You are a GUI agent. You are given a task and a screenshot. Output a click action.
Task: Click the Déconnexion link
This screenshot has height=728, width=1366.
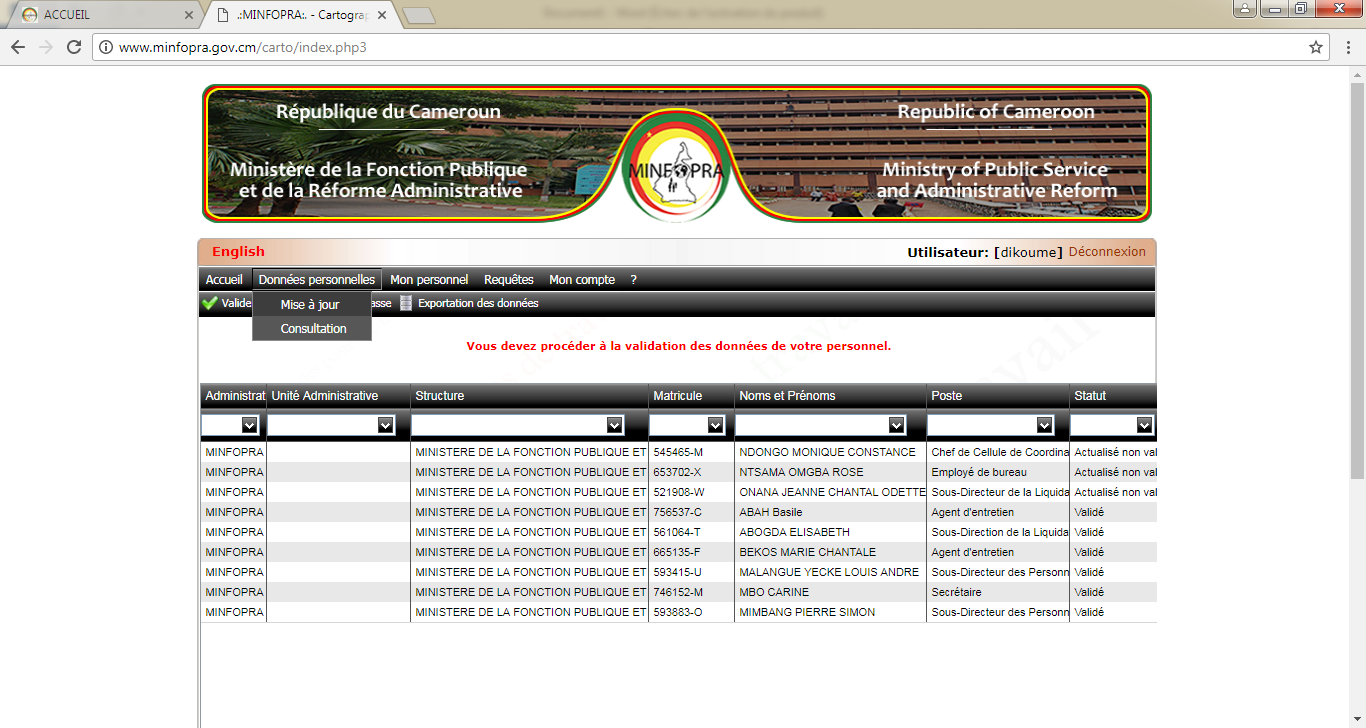[x=1107, y=252]
